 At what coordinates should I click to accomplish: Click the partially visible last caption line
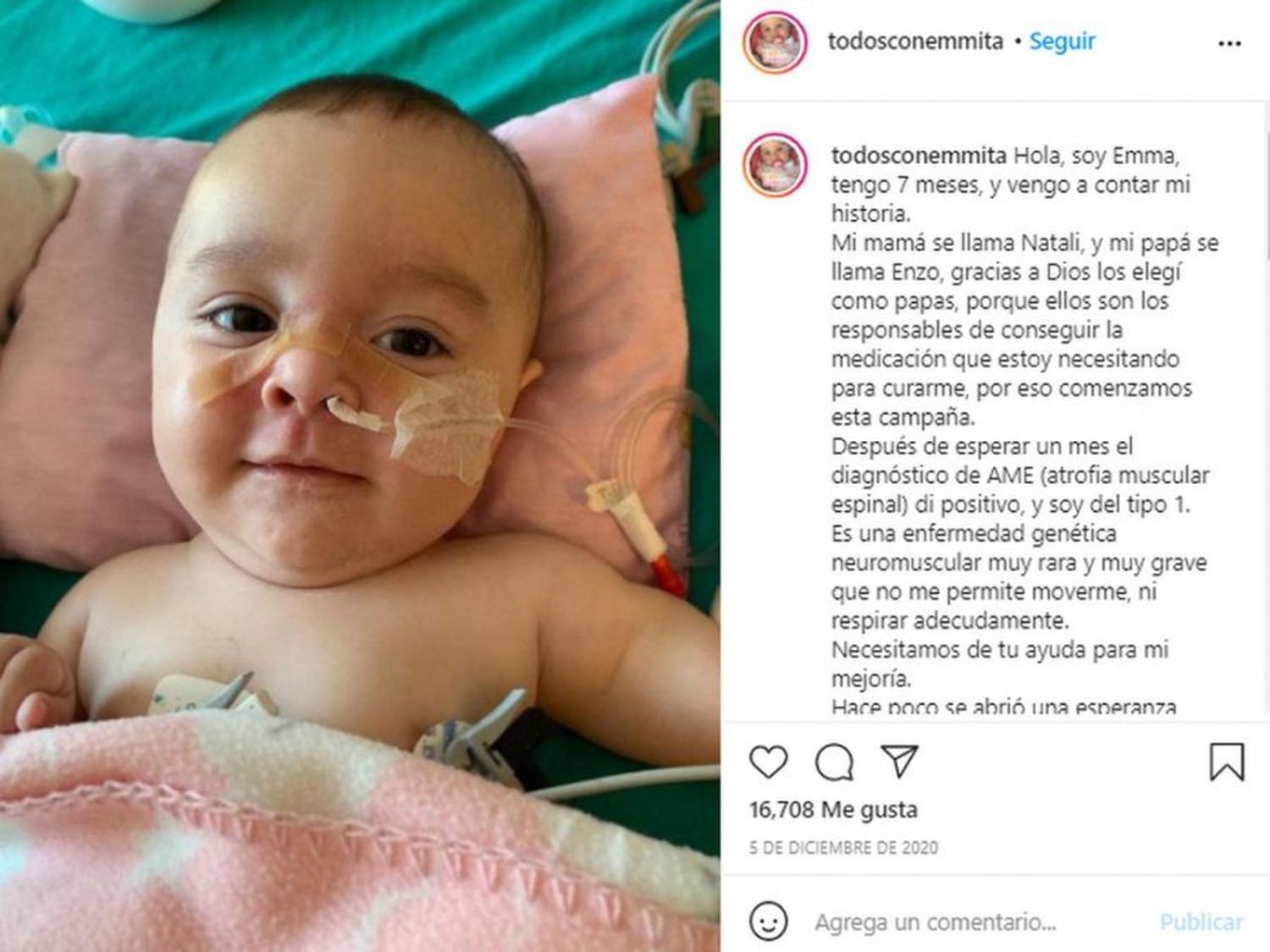[1003, 707]
